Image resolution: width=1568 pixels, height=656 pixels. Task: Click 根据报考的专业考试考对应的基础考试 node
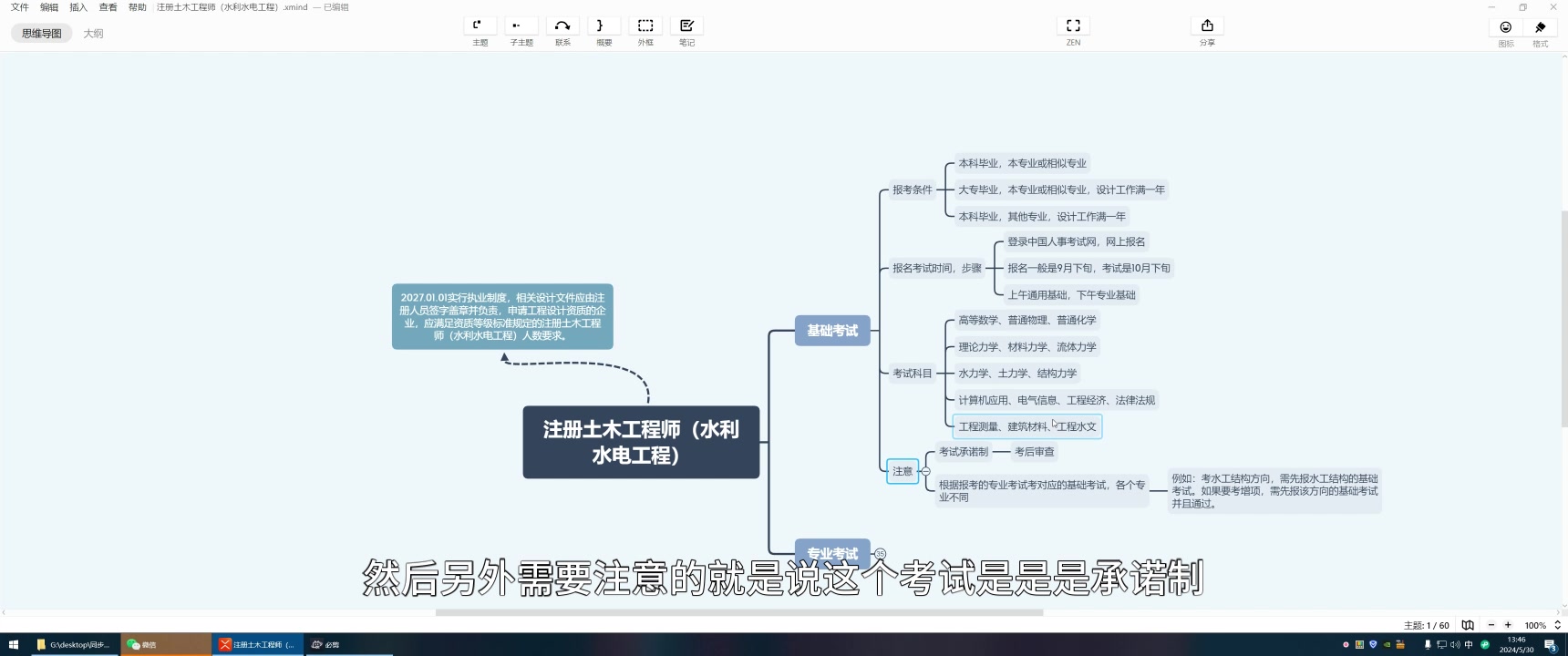click(1042, 490)
